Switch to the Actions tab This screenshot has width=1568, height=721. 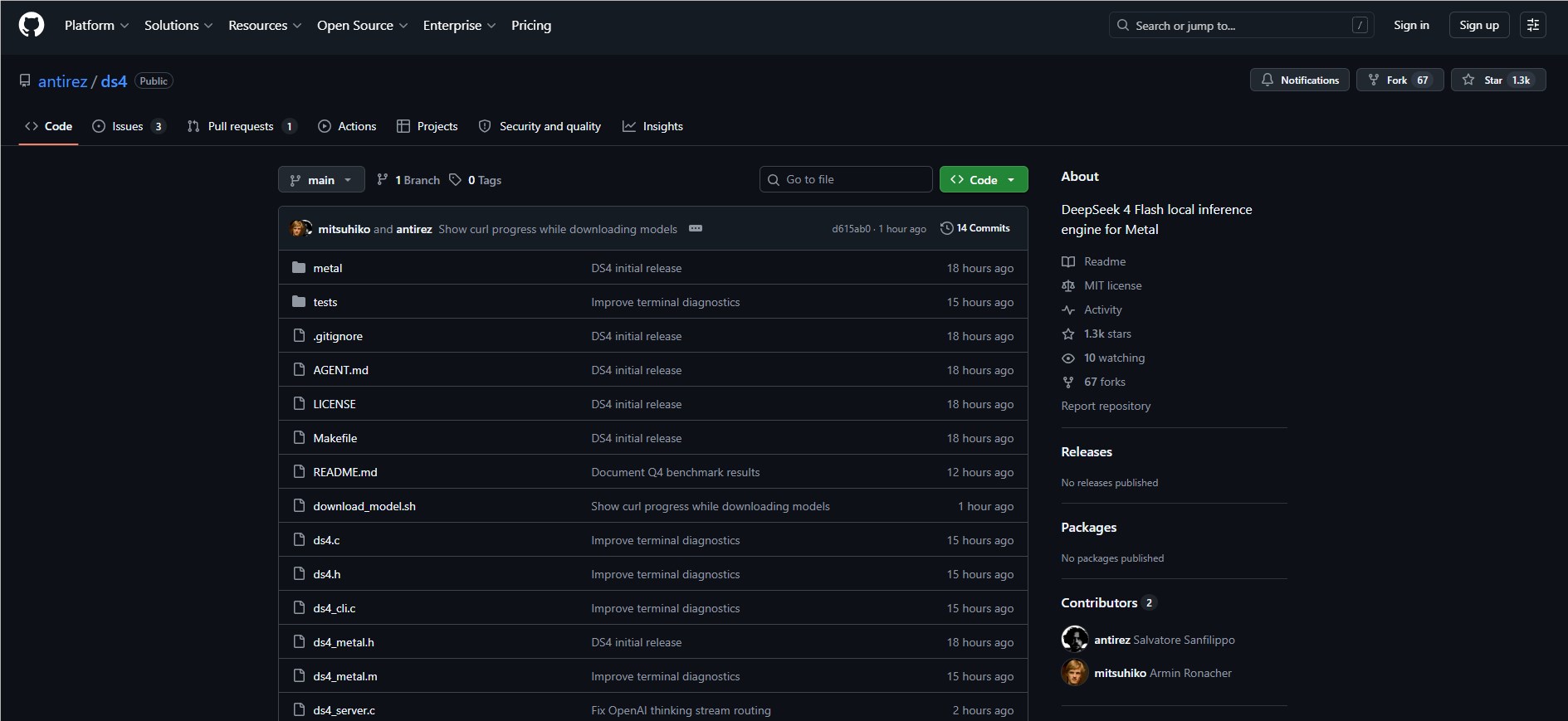coord(347,126)
